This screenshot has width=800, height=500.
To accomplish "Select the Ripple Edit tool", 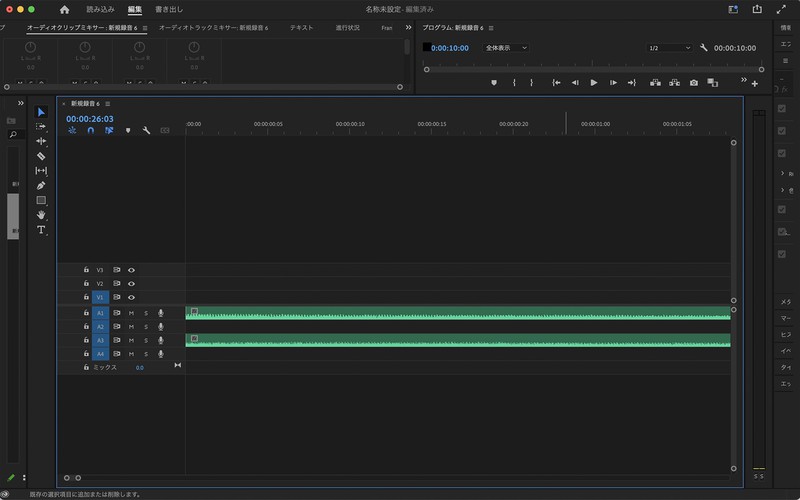I will point(41,141).
